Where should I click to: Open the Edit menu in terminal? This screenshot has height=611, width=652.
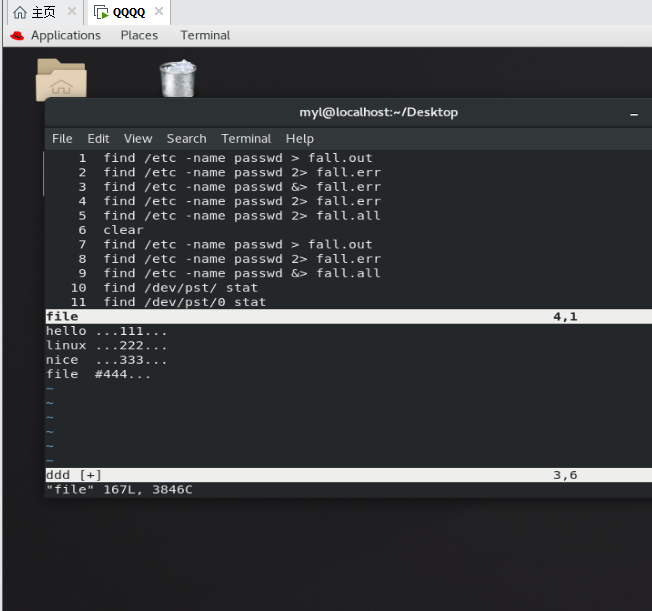98,139
